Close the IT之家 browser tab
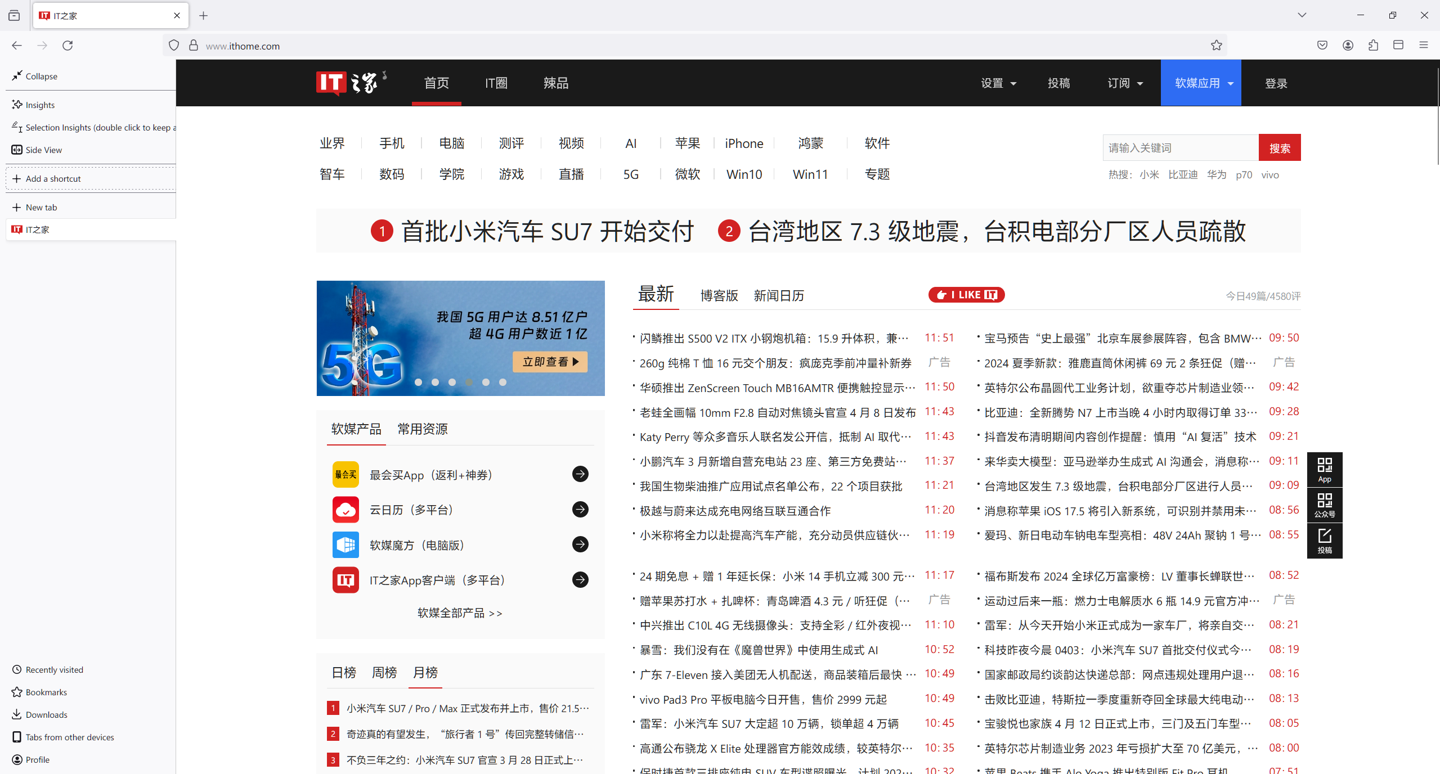This screenshot has height=774, width=1440. pos(177,15)
